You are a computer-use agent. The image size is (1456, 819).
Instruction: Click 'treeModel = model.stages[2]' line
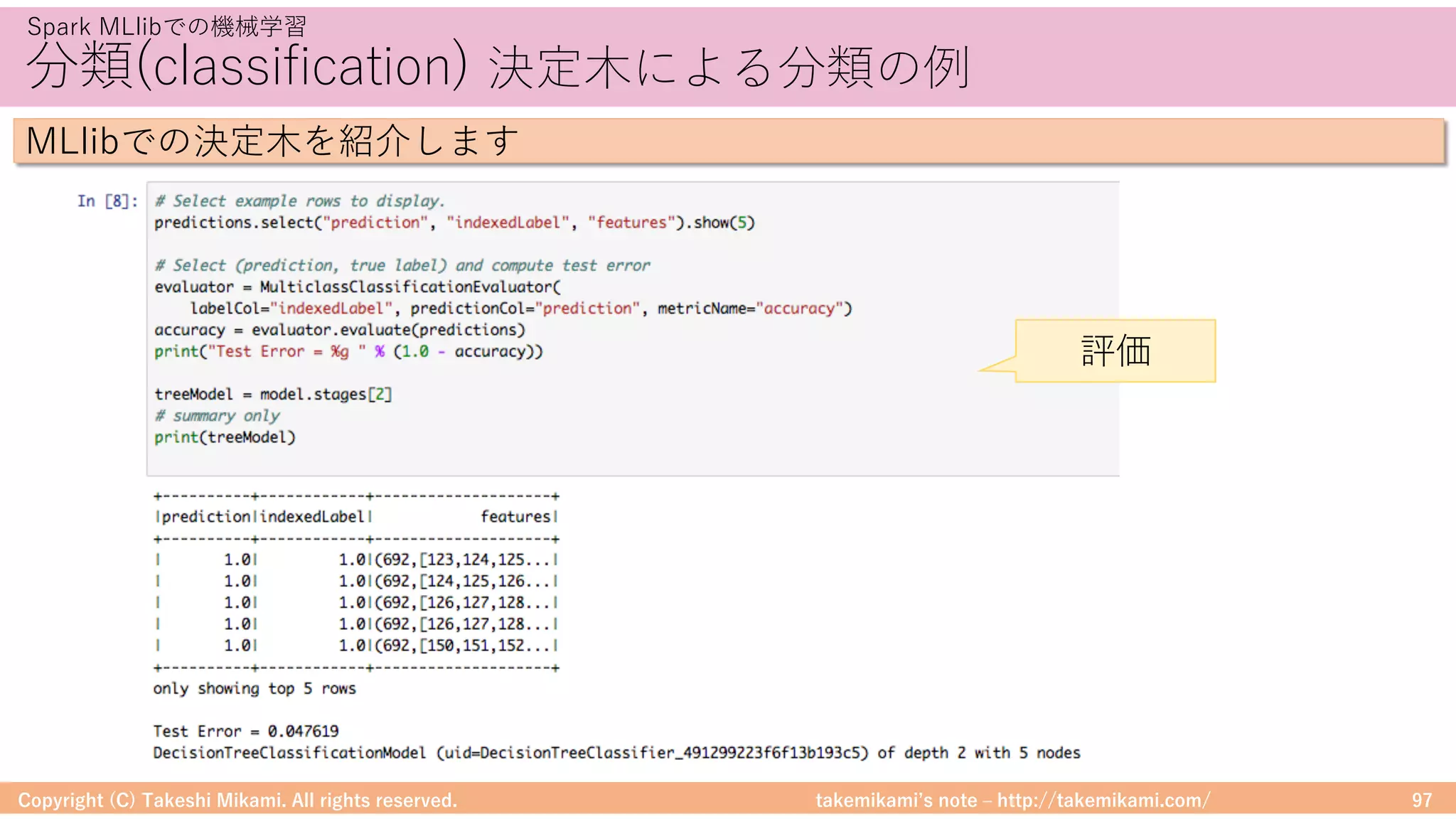[x=273, y=394]
